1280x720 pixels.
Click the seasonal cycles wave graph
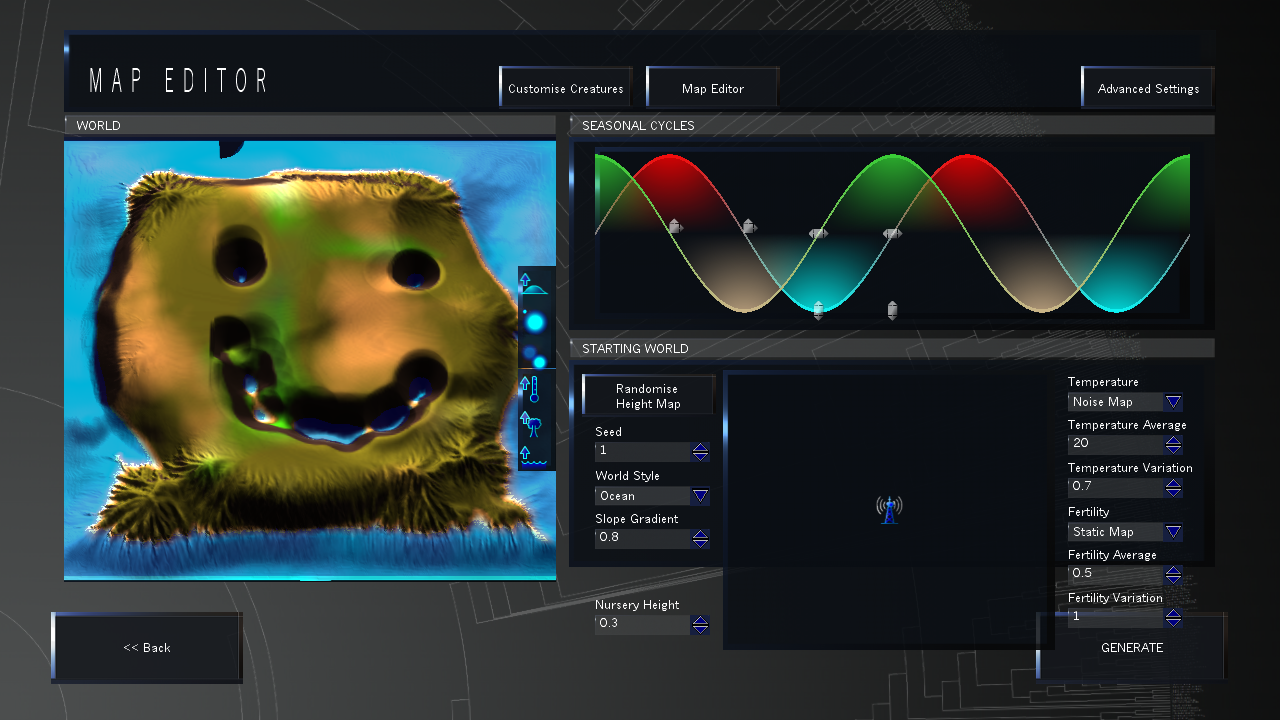pyautogui.click(x=892, y=235)
